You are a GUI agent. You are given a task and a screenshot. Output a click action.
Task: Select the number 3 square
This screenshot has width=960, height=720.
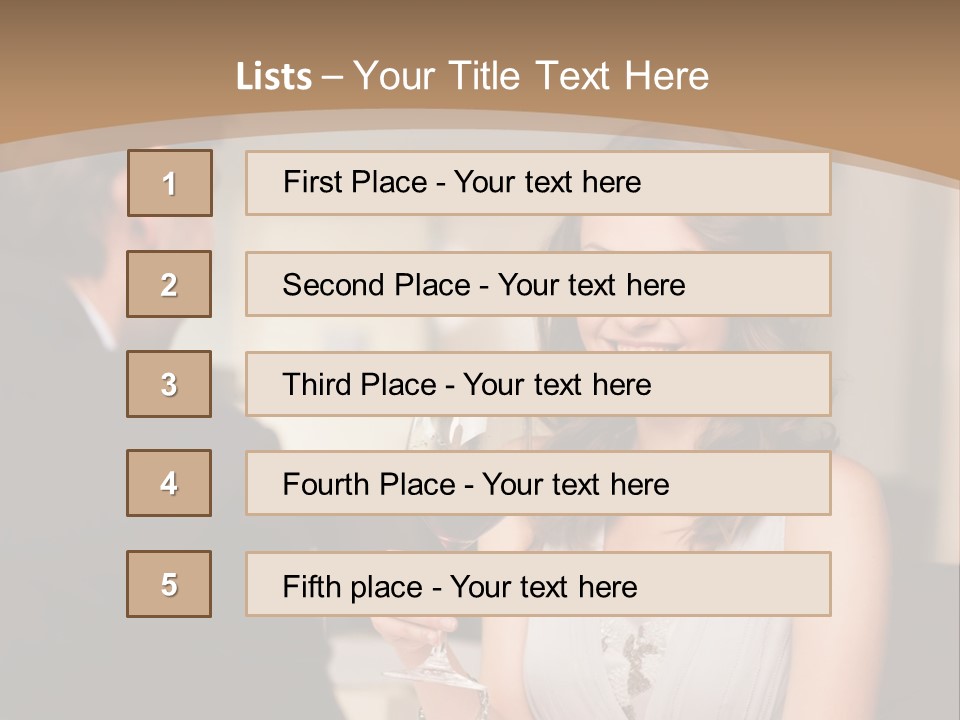[x=169, y=384]
